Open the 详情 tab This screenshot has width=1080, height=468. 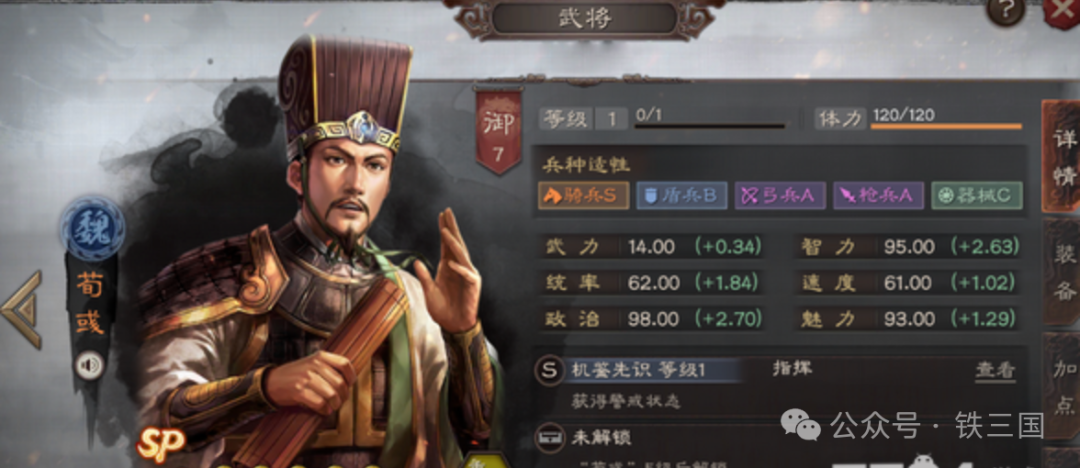click(x=1063, y=156)
